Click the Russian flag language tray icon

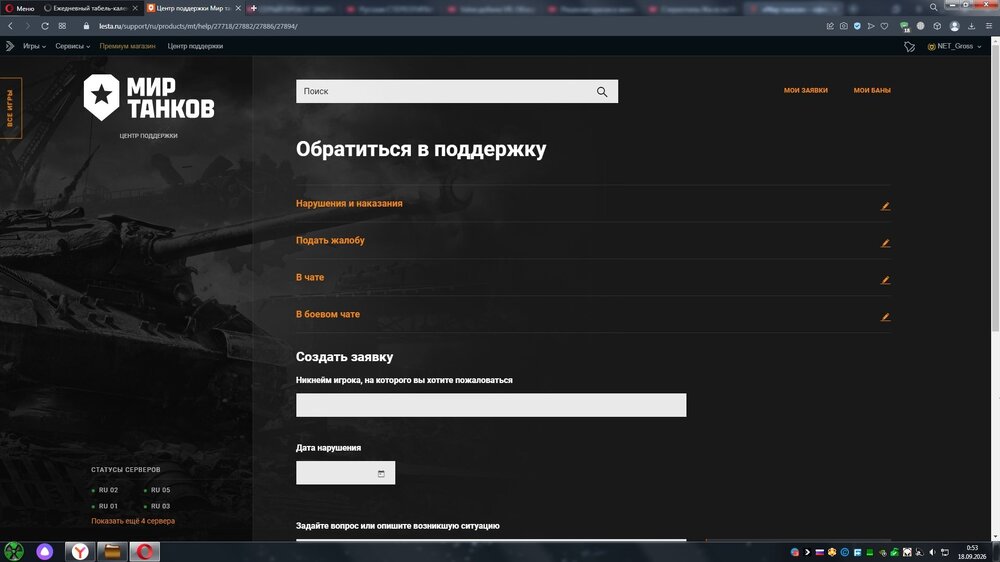tap(820, 552)
